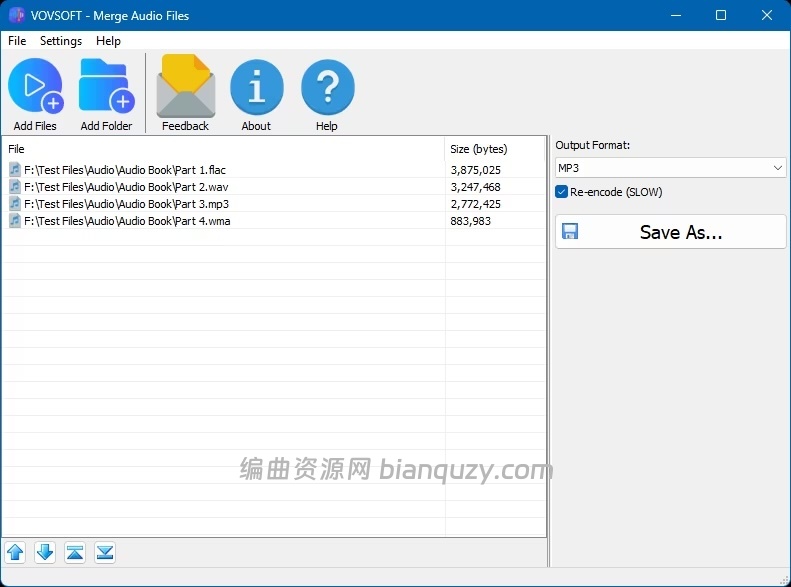Select the Part 1.flac file row

click(274, 170)
